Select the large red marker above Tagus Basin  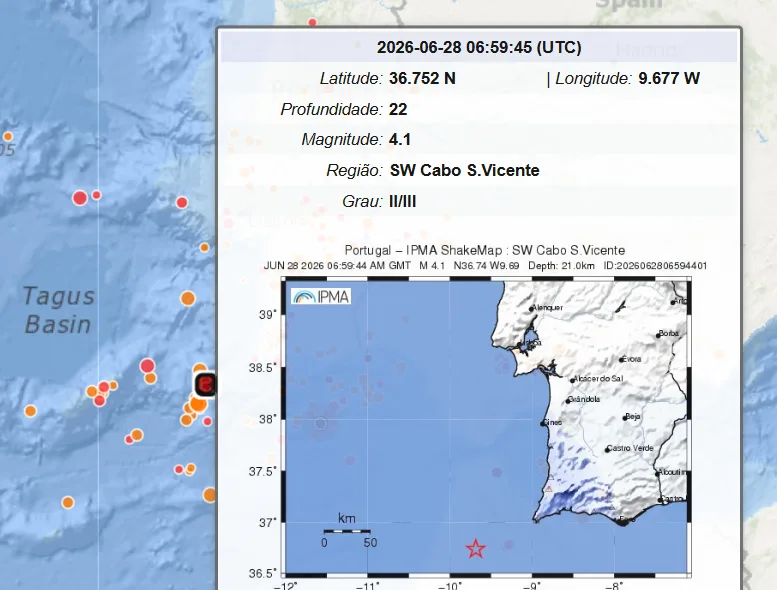coord(80,198)
